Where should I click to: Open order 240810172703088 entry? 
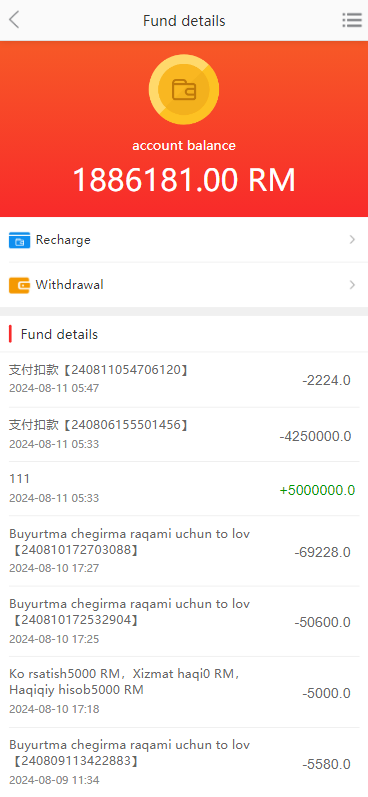(184, 551)
